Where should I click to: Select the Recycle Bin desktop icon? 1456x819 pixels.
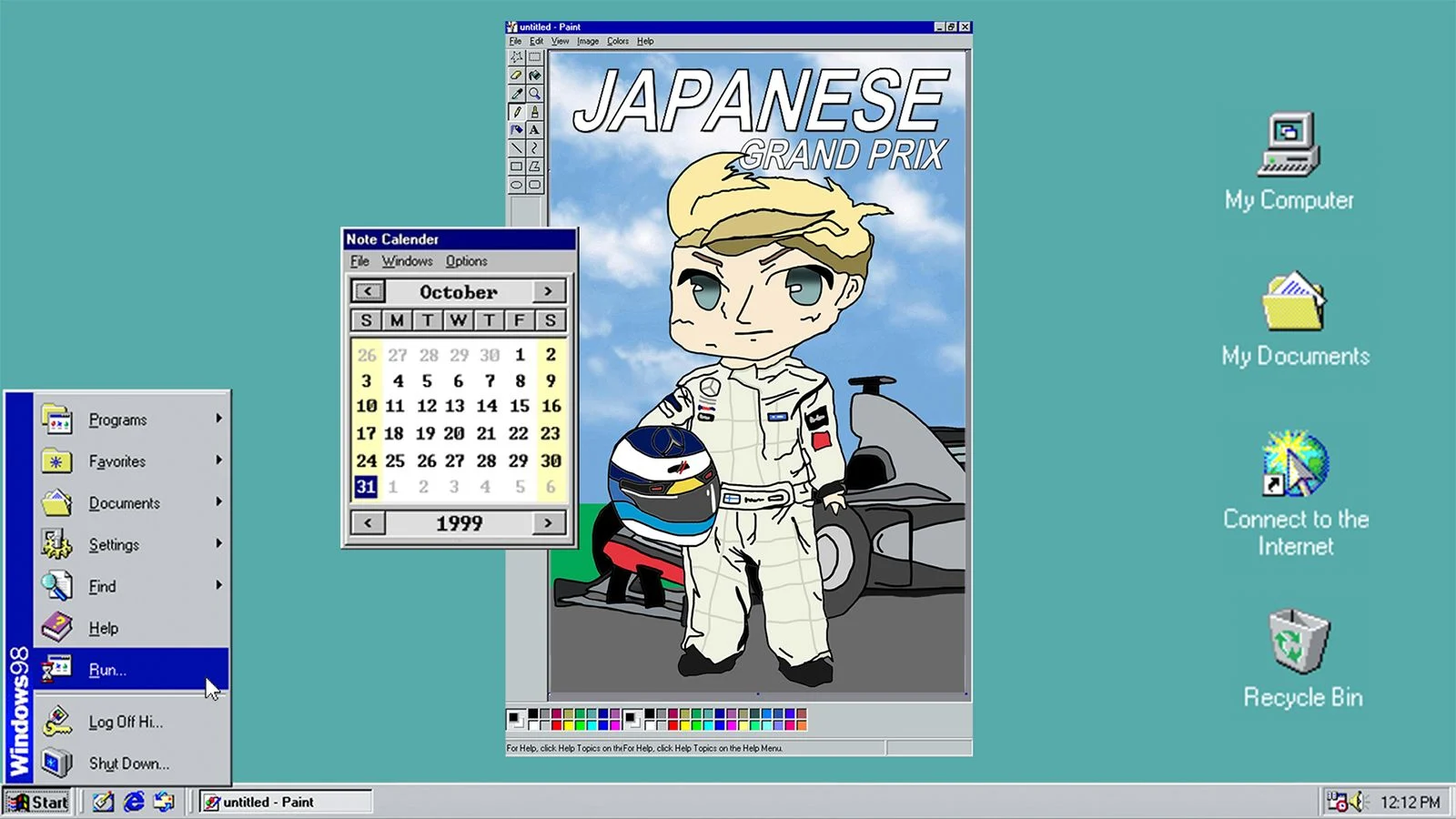[x=1302, y=659]
